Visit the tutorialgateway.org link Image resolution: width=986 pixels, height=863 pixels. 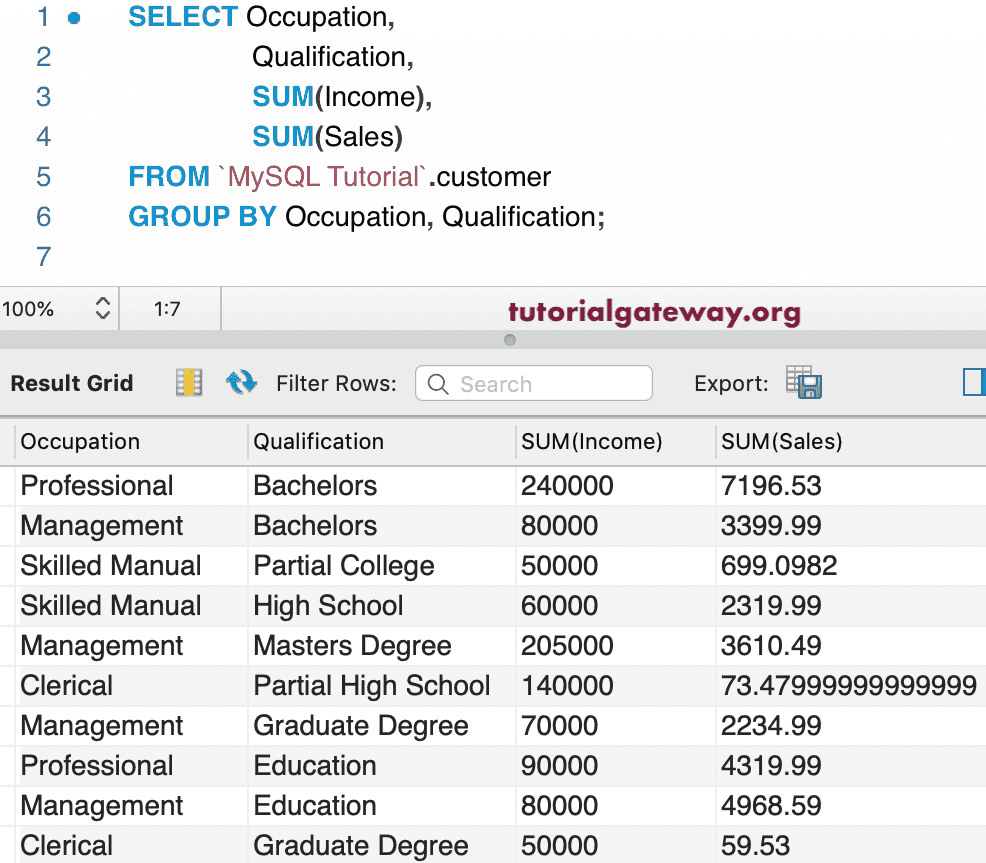pos(654,309)
